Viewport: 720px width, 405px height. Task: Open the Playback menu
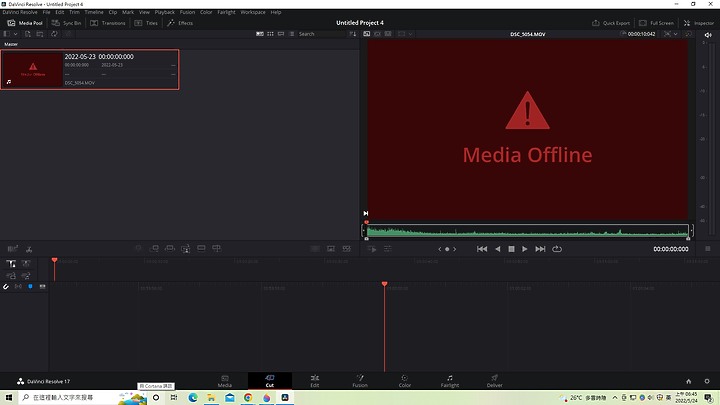point(164,12)
